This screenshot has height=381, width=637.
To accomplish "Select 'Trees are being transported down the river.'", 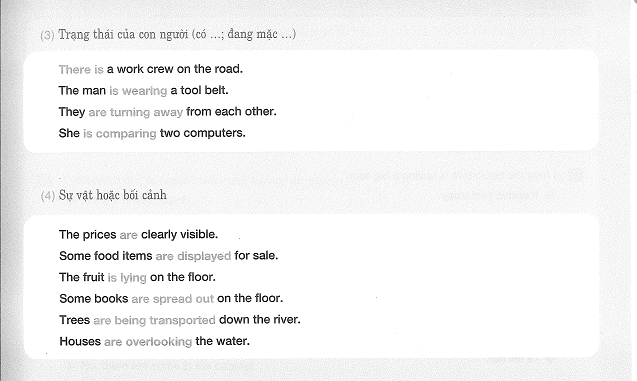I will (x=180, y=320).
